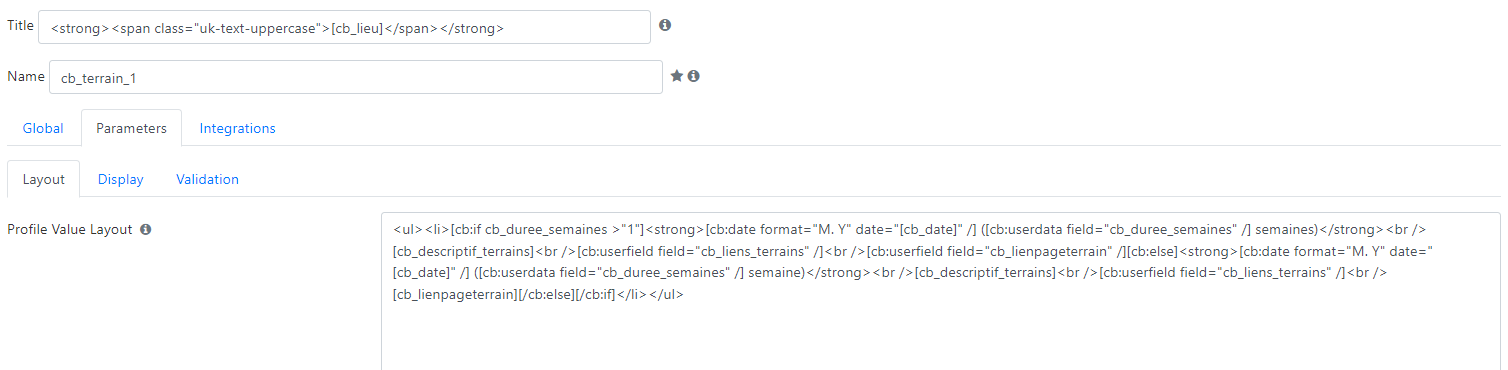Open the Validation sub-tab
The image size is (1508, 370).
(208, 179)
